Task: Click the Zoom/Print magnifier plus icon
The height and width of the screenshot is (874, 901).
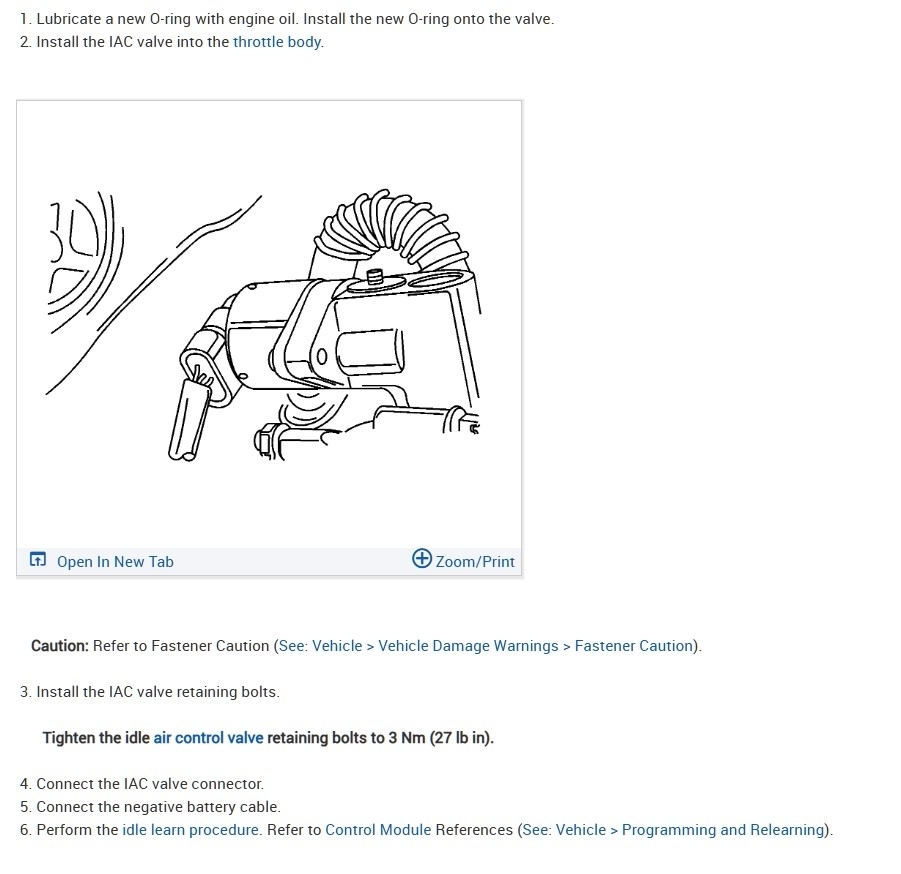Action: tap(422, 558)
